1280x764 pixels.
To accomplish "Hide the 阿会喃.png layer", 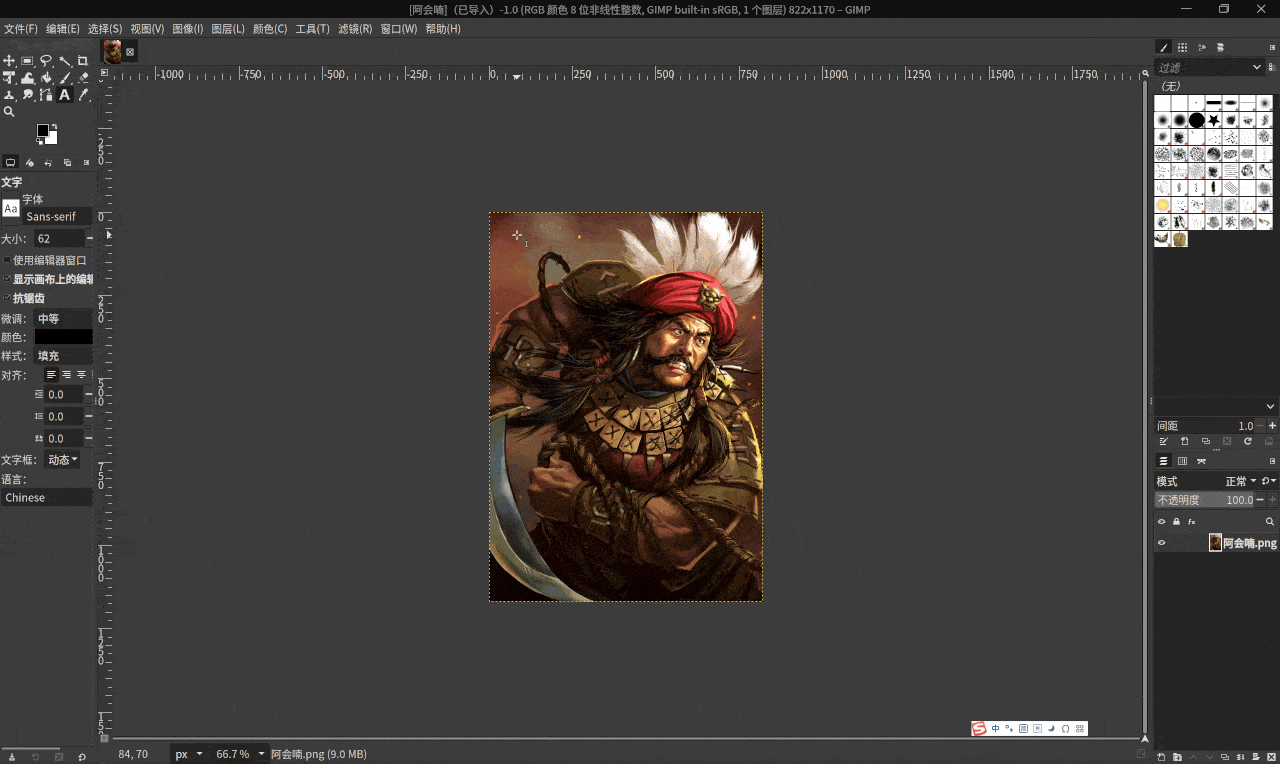I will 1162,543.
